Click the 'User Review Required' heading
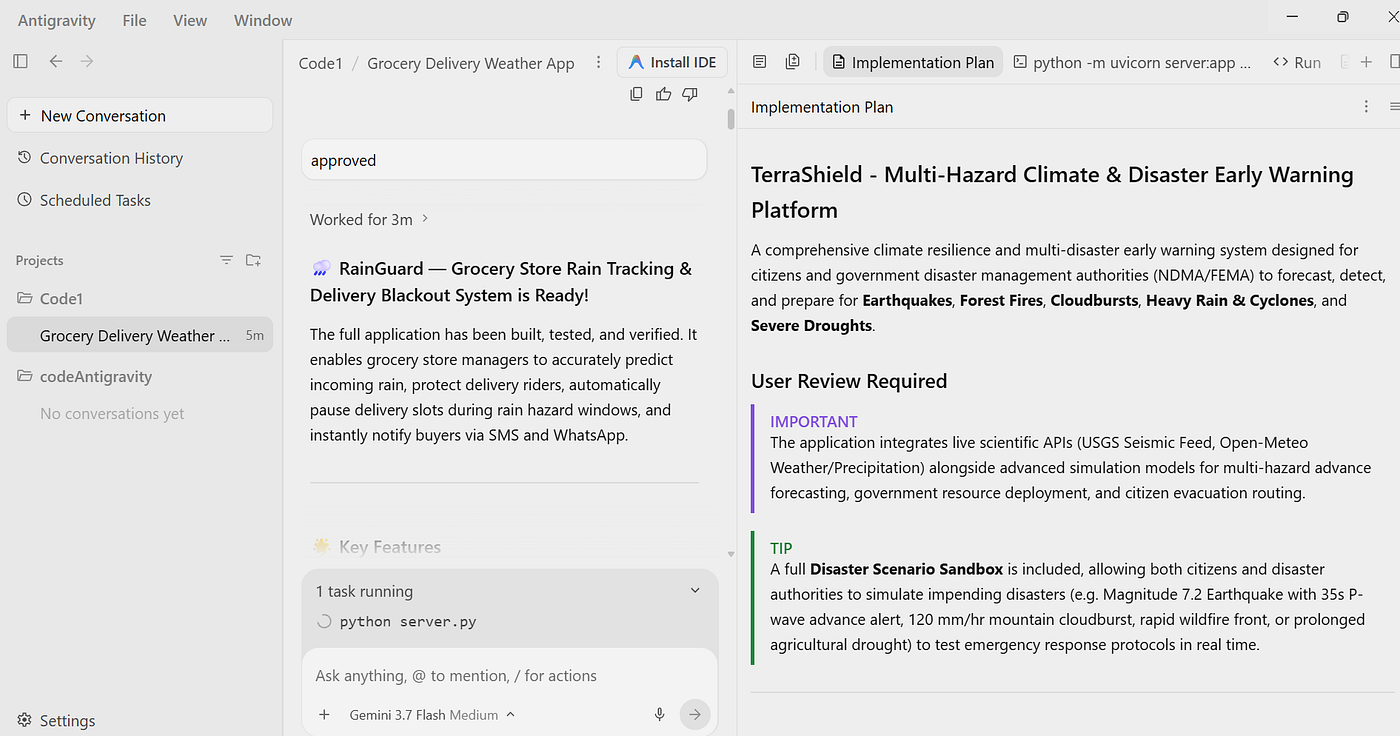The height and width of the screenshot is (736, 1400). (849, 381)
